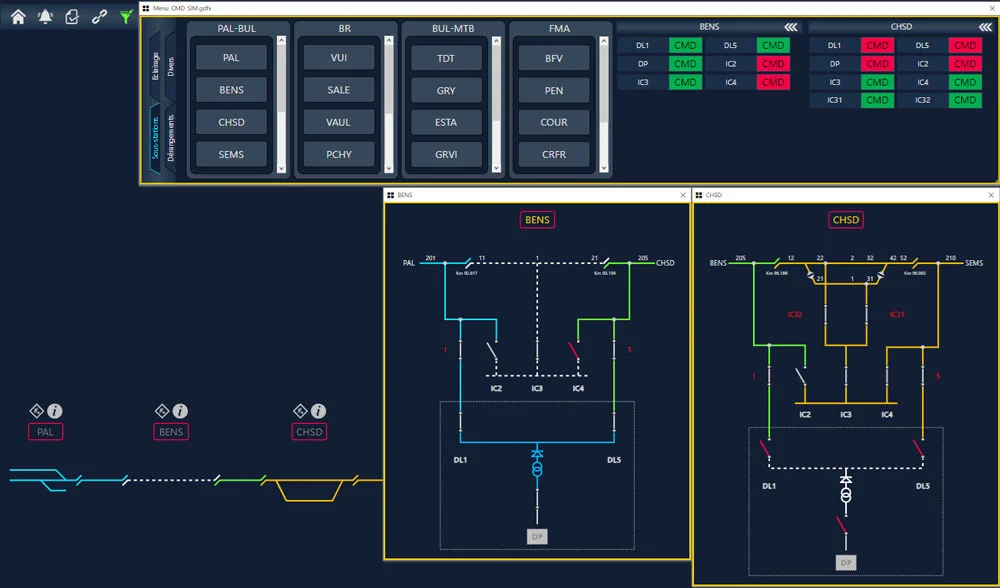Open the info icon above PAL
This screenshot has height=588, width=1000.
(55, 411)
